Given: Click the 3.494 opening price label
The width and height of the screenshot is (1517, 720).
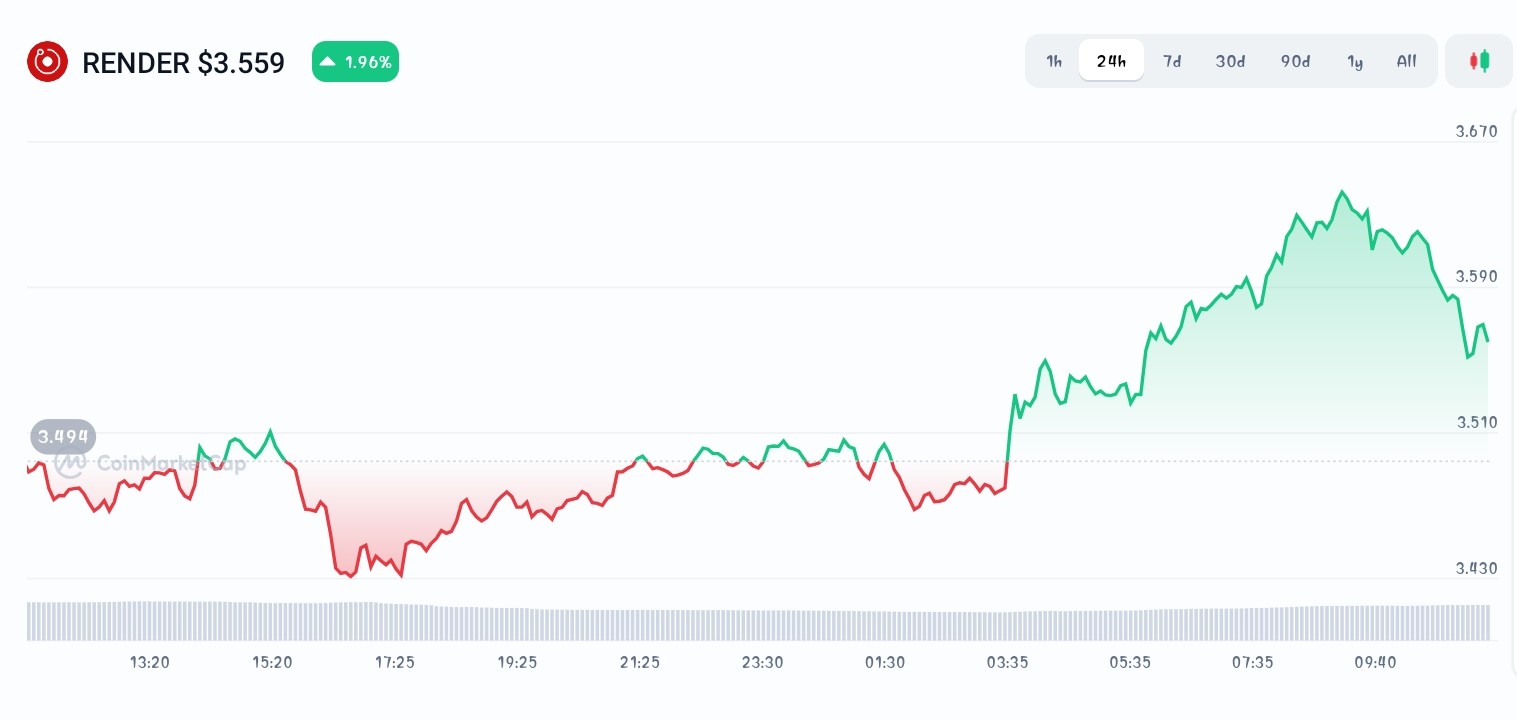Looking at the screenshot, I should coord(63,436).
